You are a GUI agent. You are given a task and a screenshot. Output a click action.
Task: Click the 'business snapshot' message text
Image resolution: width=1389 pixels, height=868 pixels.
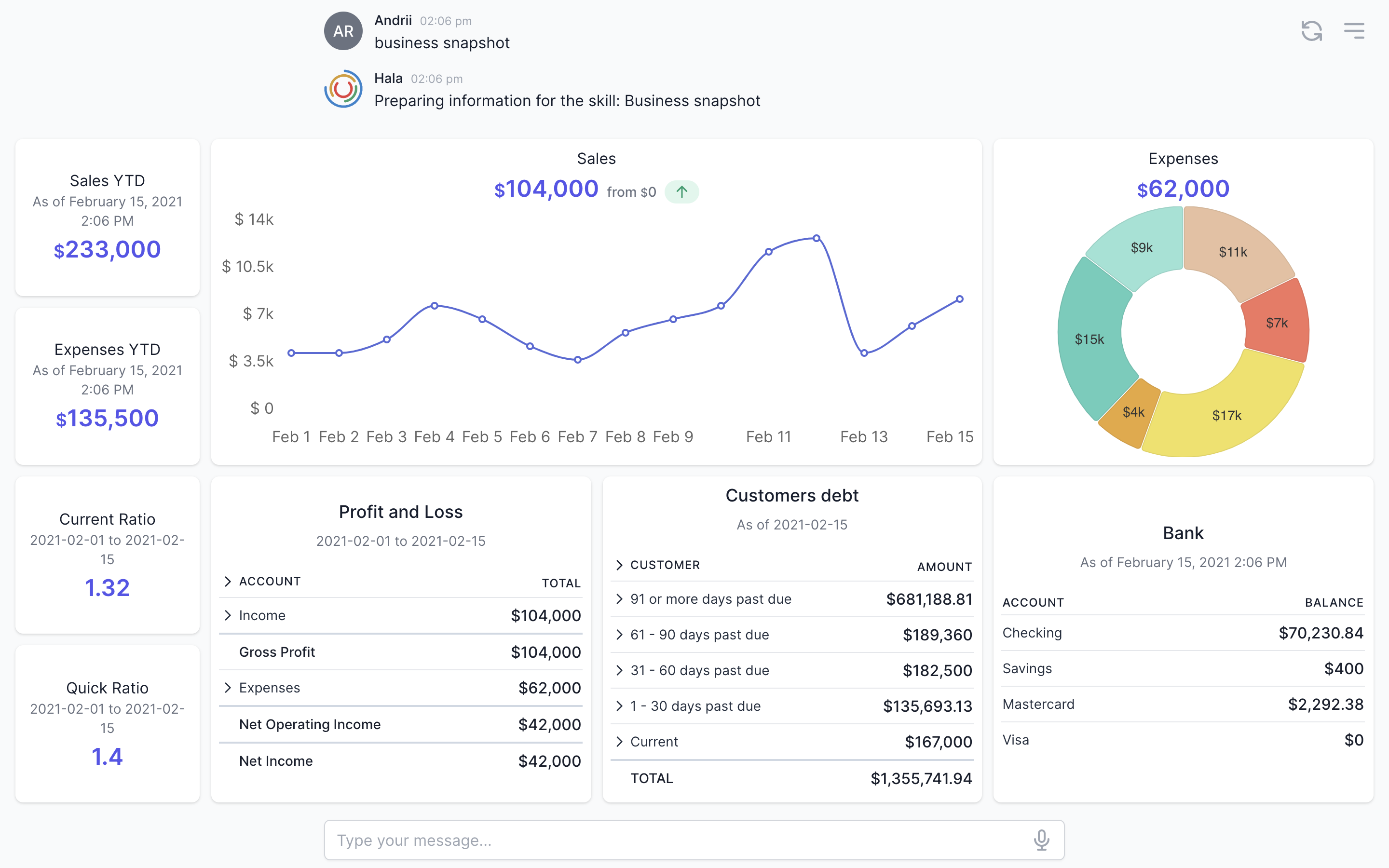442,43
